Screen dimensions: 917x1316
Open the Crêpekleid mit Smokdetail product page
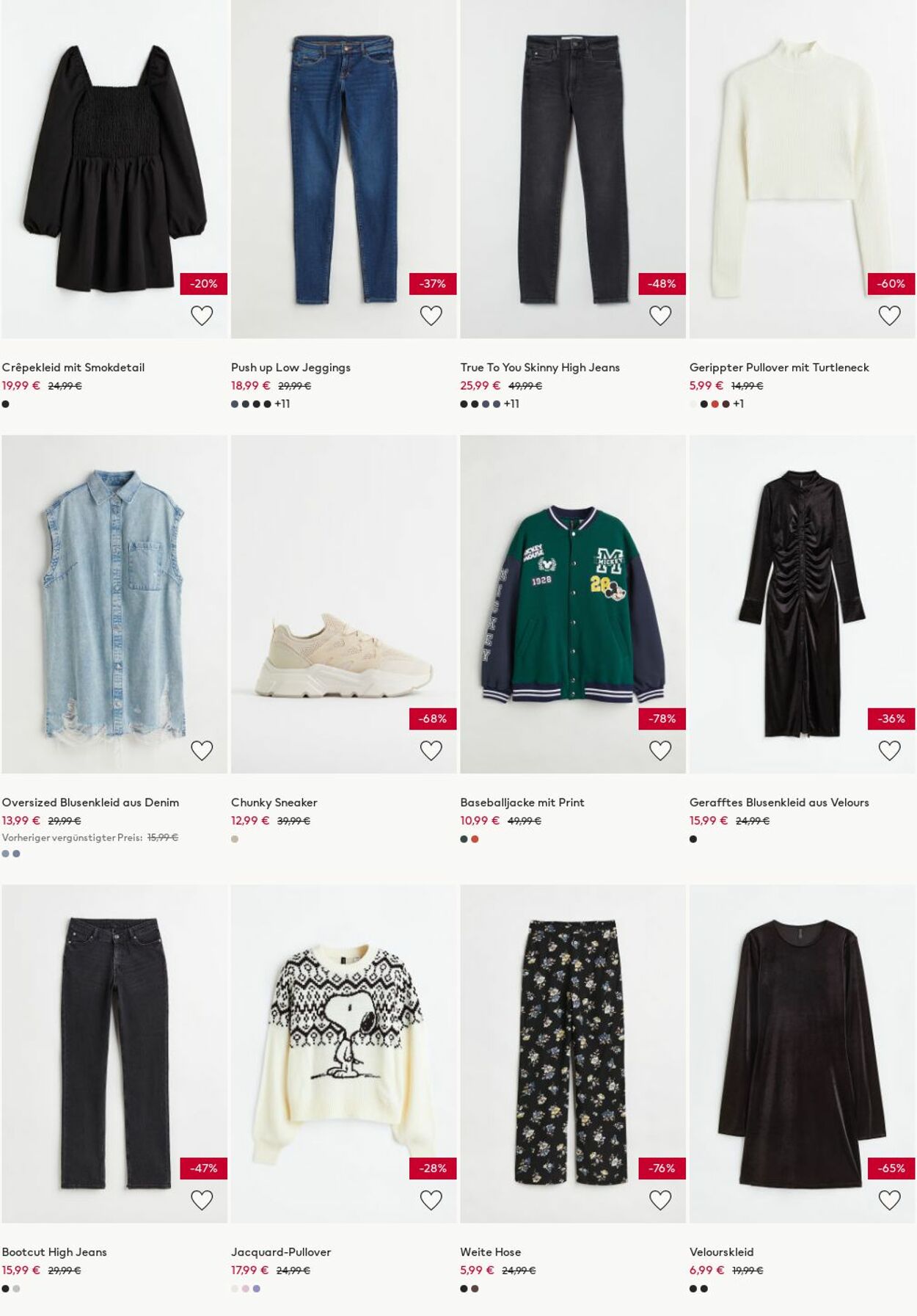(x=75, y=367)
